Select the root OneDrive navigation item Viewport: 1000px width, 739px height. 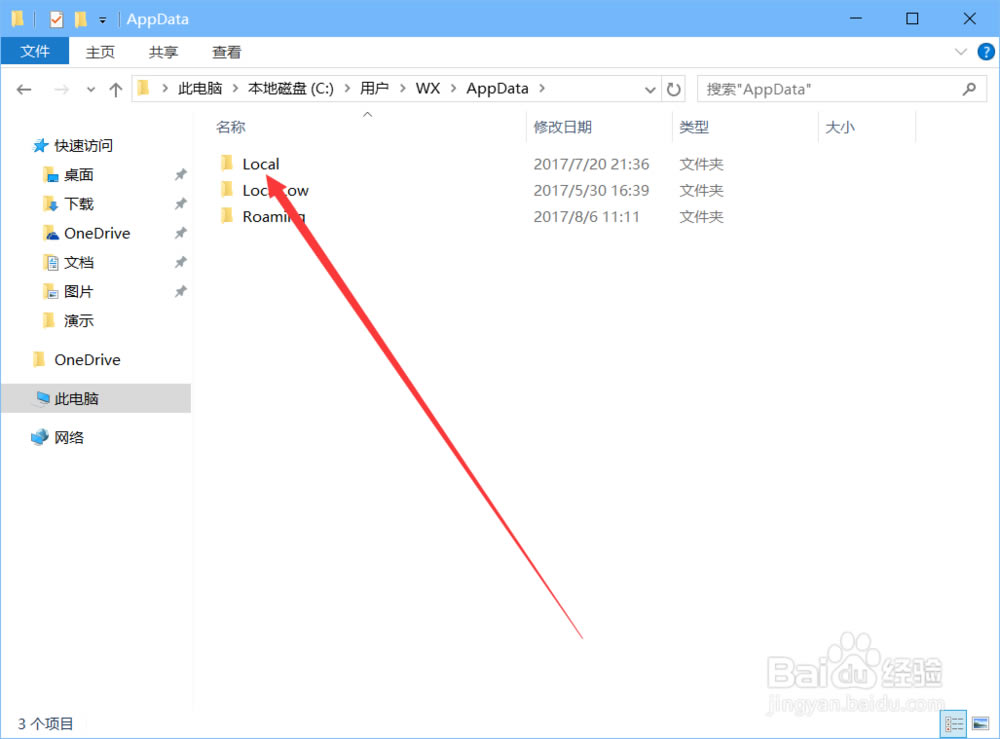tap(87, 360)
